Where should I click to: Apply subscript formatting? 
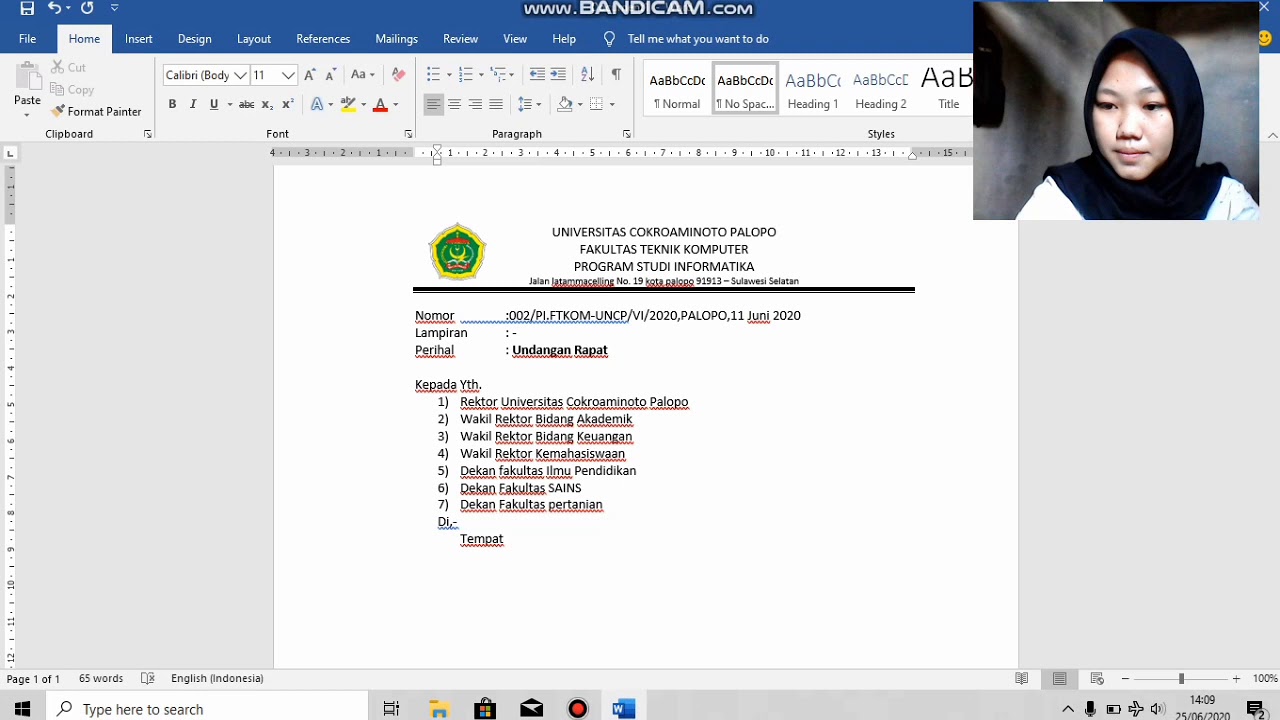pos(267,104)
